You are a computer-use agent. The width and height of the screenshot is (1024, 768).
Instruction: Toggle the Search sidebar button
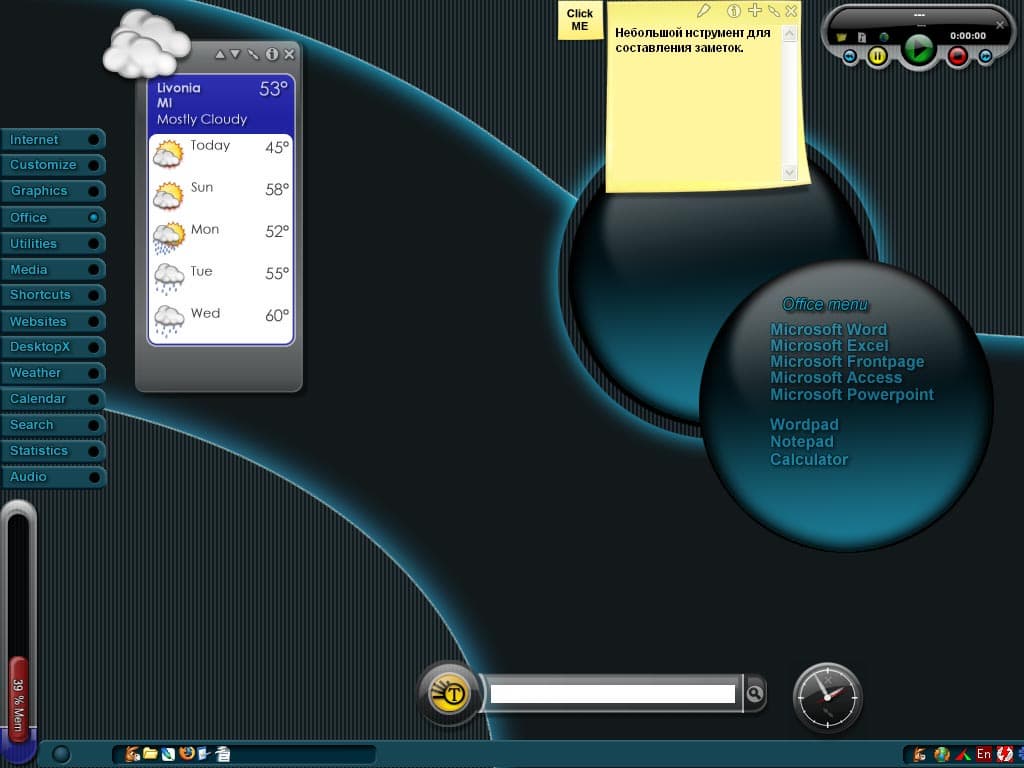click(53, 425)
